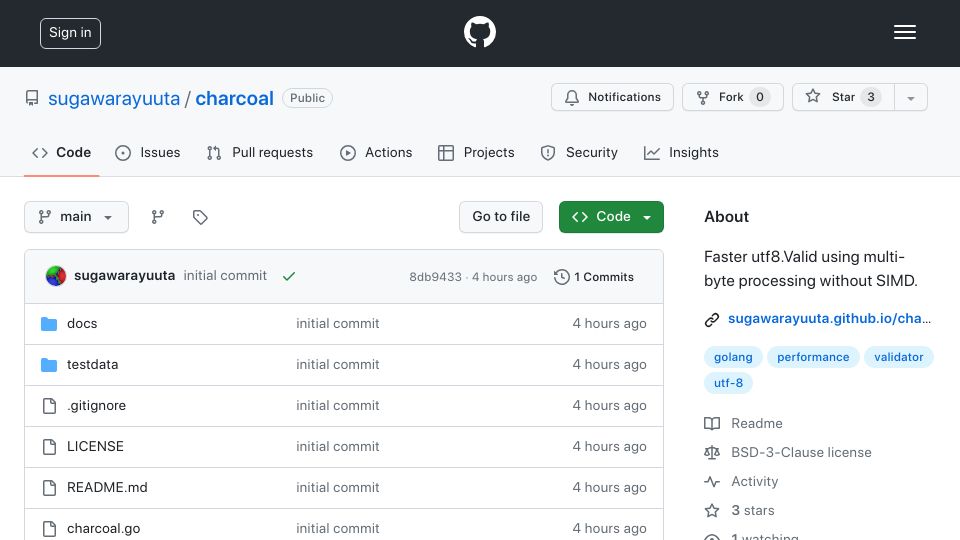Click the link chain icon in About

(x=711, y=319)
